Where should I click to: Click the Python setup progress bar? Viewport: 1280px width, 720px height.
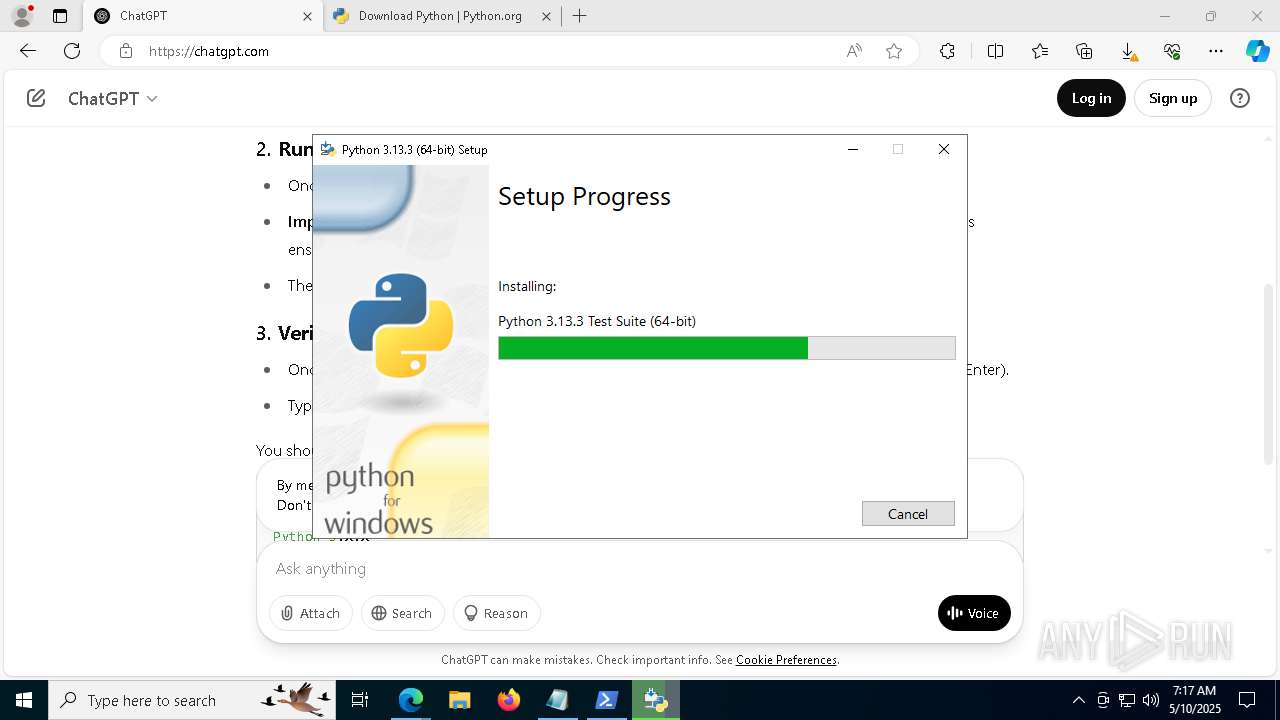click(x=727, y=348)
